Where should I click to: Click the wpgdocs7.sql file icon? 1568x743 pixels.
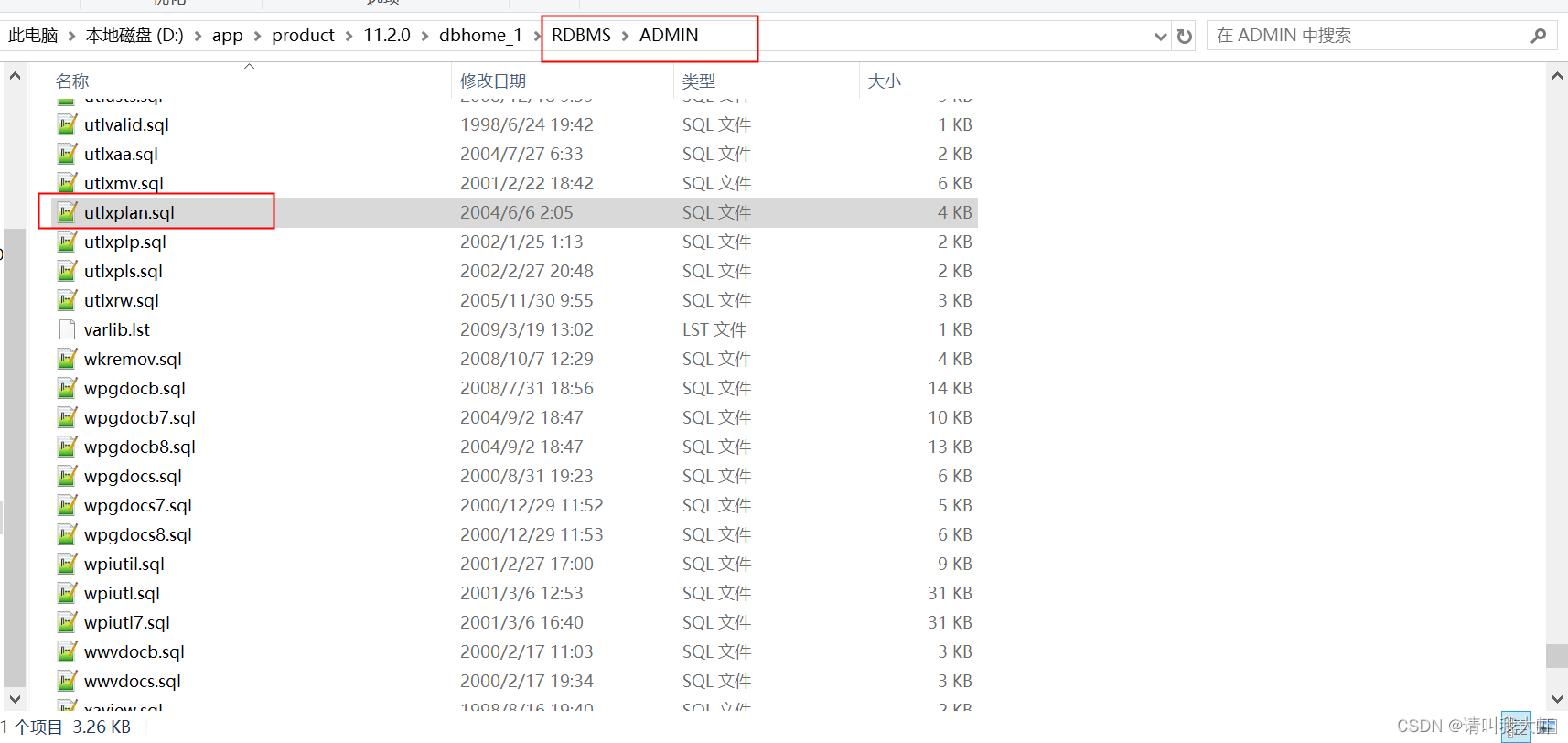point(67,505)
